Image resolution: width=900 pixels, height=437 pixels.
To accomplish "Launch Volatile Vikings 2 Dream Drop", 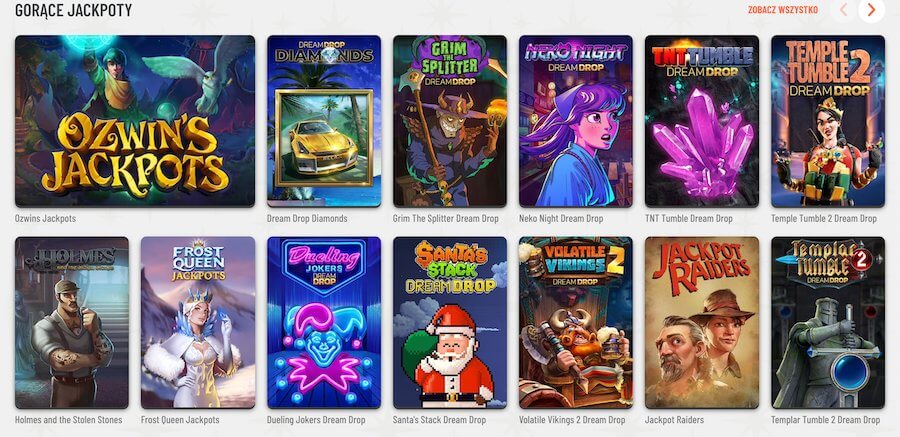I will click(x=576, y=323).
